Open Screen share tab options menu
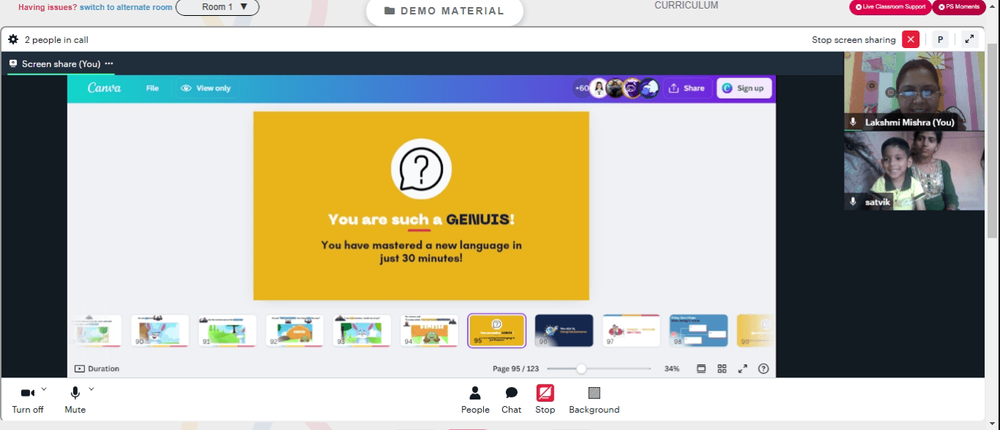This screenshot has width=1000, height=430. [x=109, y=64]
